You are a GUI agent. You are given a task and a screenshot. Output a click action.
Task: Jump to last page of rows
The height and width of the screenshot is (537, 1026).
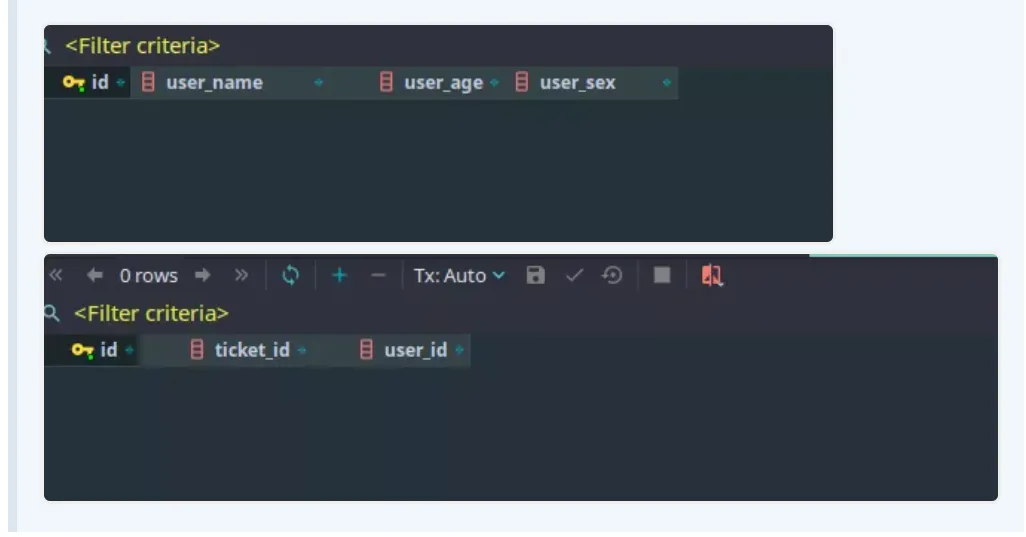(241, 275)
